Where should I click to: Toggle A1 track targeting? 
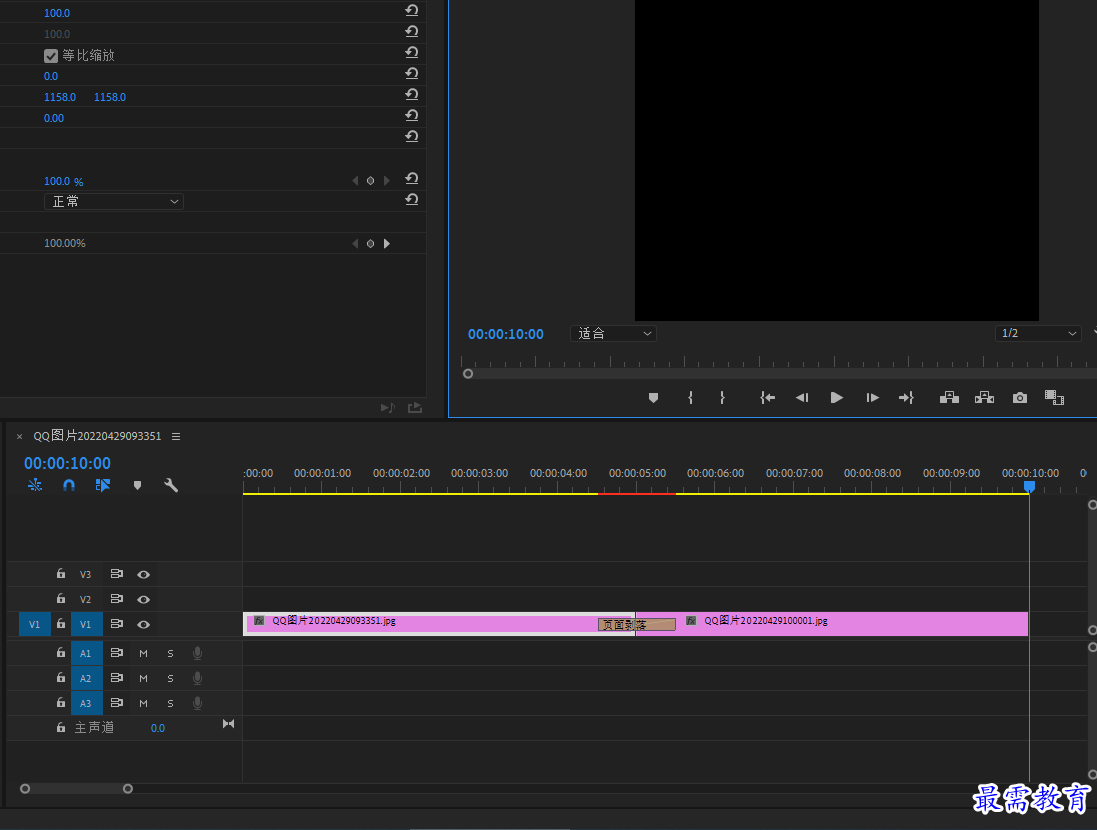pos(86,653)
